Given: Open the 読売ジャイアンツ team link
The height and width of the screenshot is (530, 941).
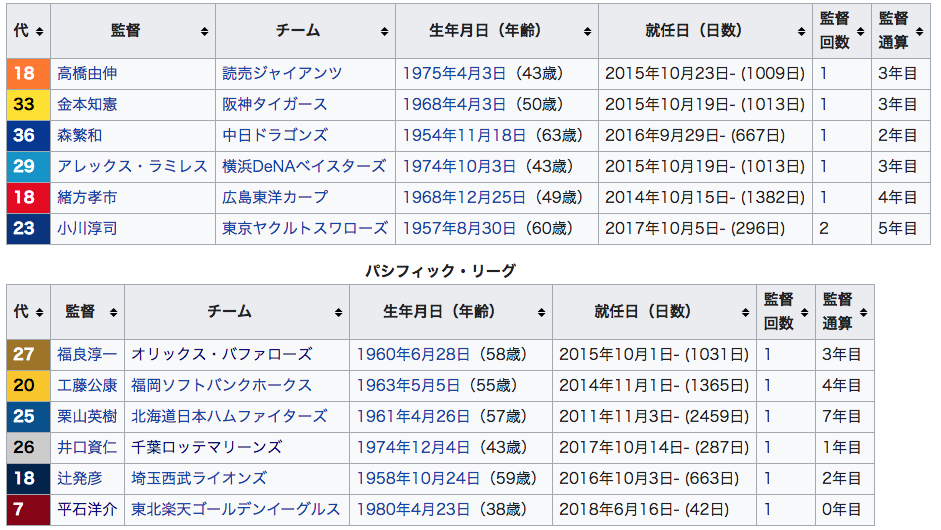Looking at the screenshot, I should (282, 73).
